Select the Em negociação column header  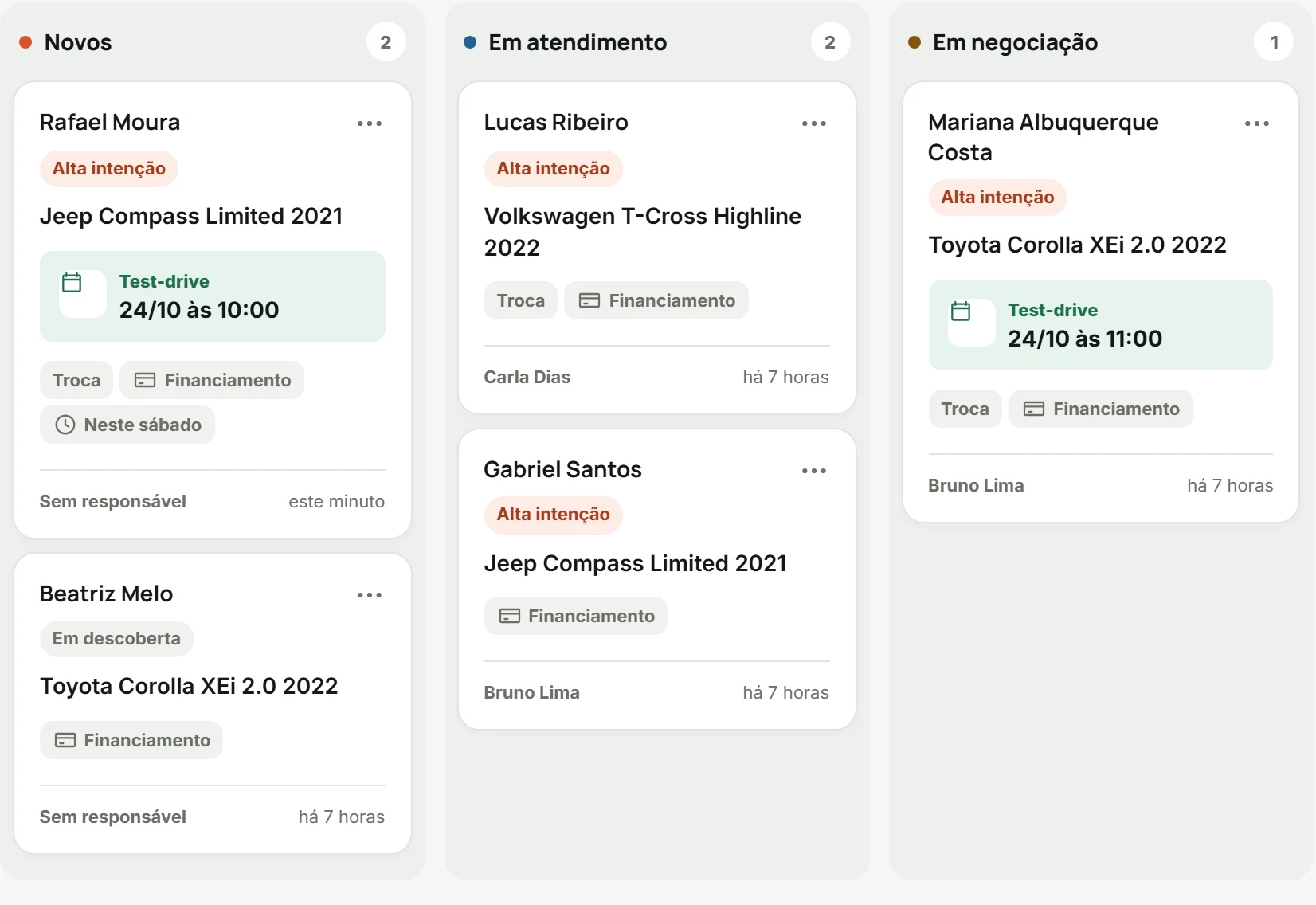pos(1015,42)
